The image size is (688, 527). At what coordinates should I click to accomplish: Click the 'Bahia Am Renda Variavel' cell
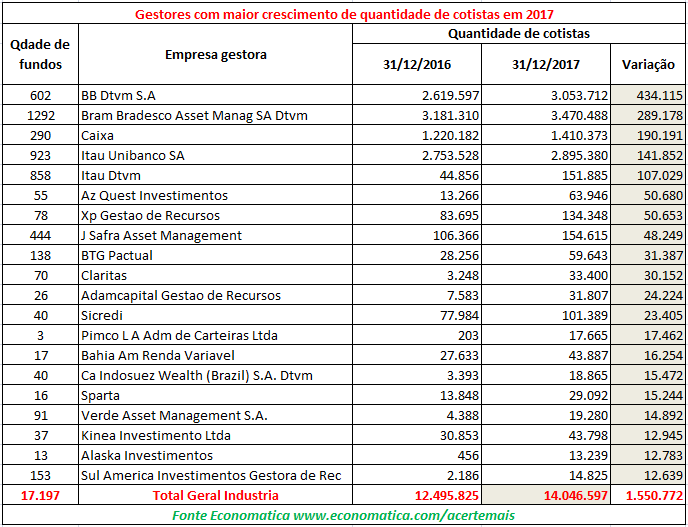click(x=215, y=355)
